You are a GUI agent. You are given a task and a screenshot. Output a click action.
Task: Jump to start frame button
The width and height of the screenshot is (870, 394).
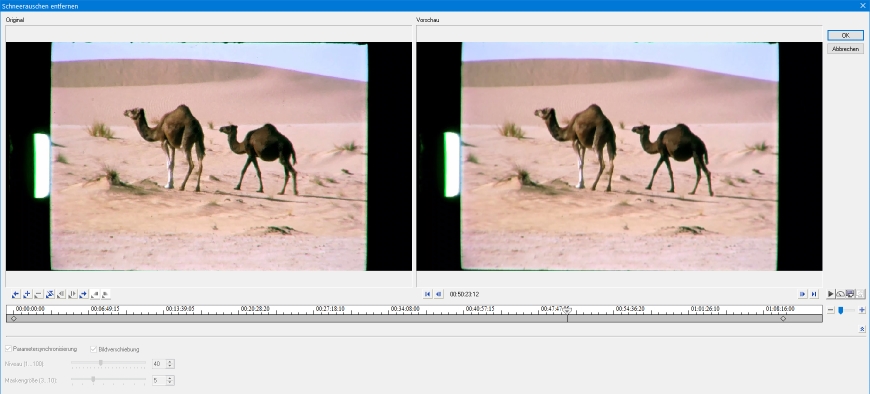(x=427, y=294)
